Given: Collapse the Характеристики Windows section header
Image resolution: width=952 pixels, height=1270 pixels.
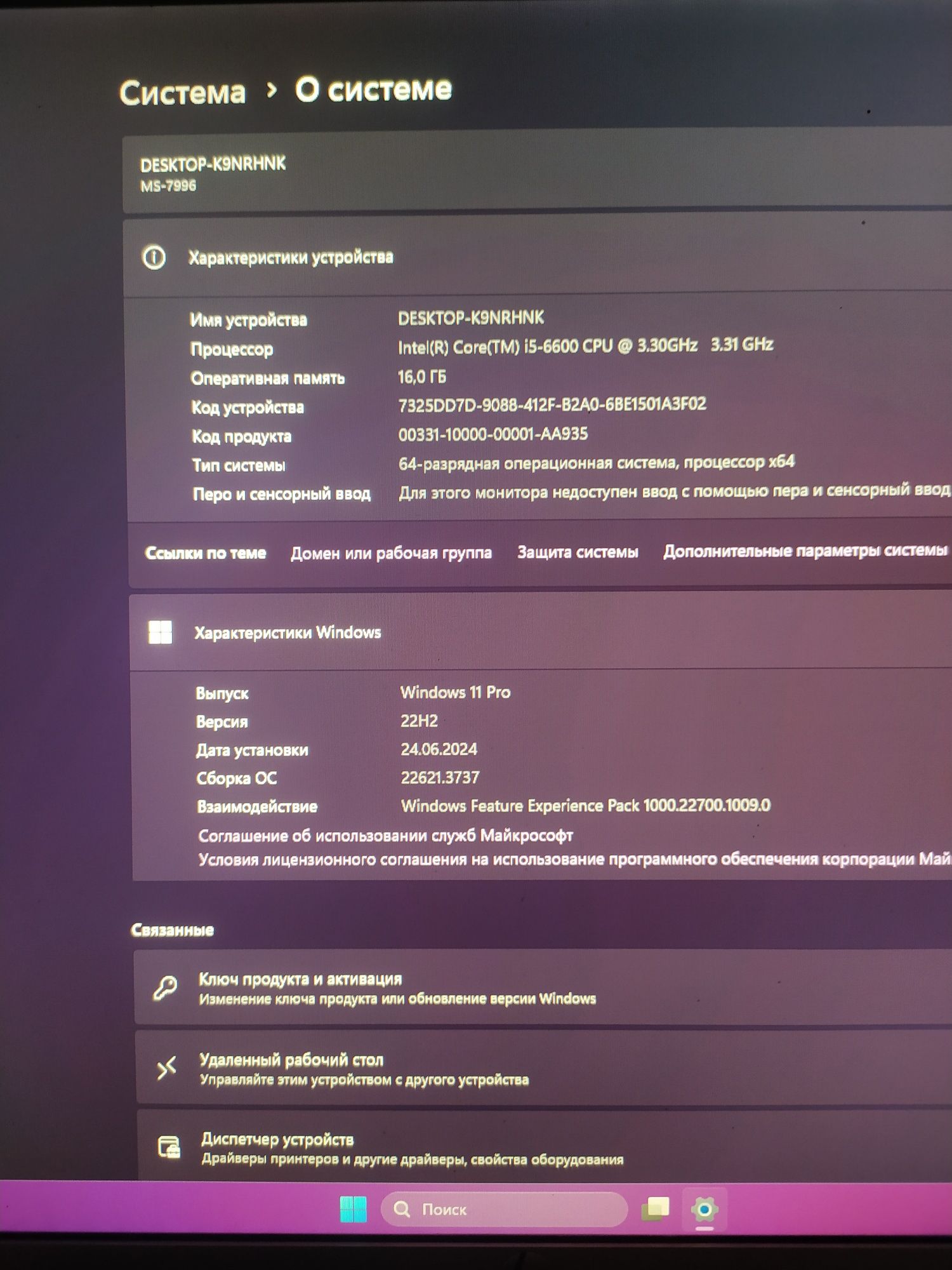Looking at the screenshot, I should (x=541, y=631).
